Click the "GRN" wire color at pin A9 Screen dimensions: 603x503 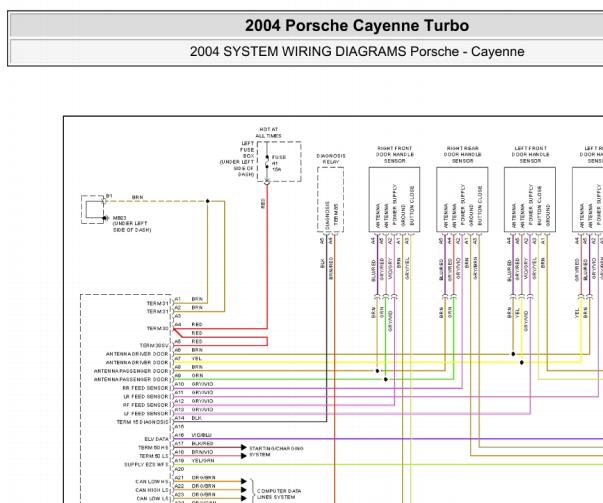[x=197, y=375]
